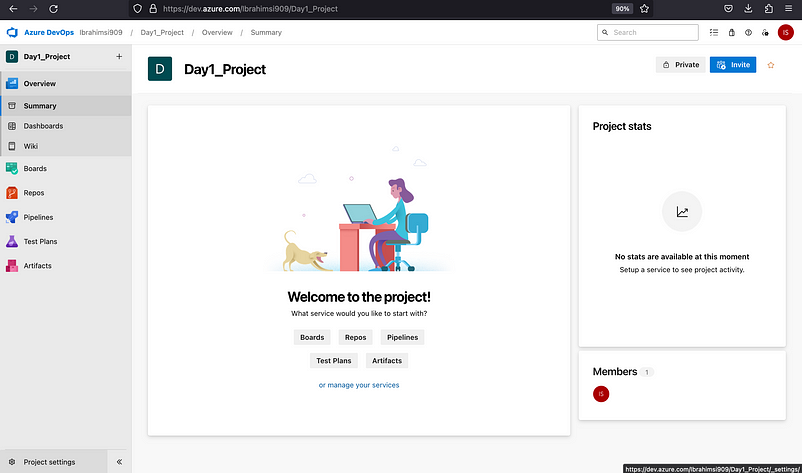This screenshot has width=802, height=473.
Task: Start with the Boards service button
Action: (312, 337)
